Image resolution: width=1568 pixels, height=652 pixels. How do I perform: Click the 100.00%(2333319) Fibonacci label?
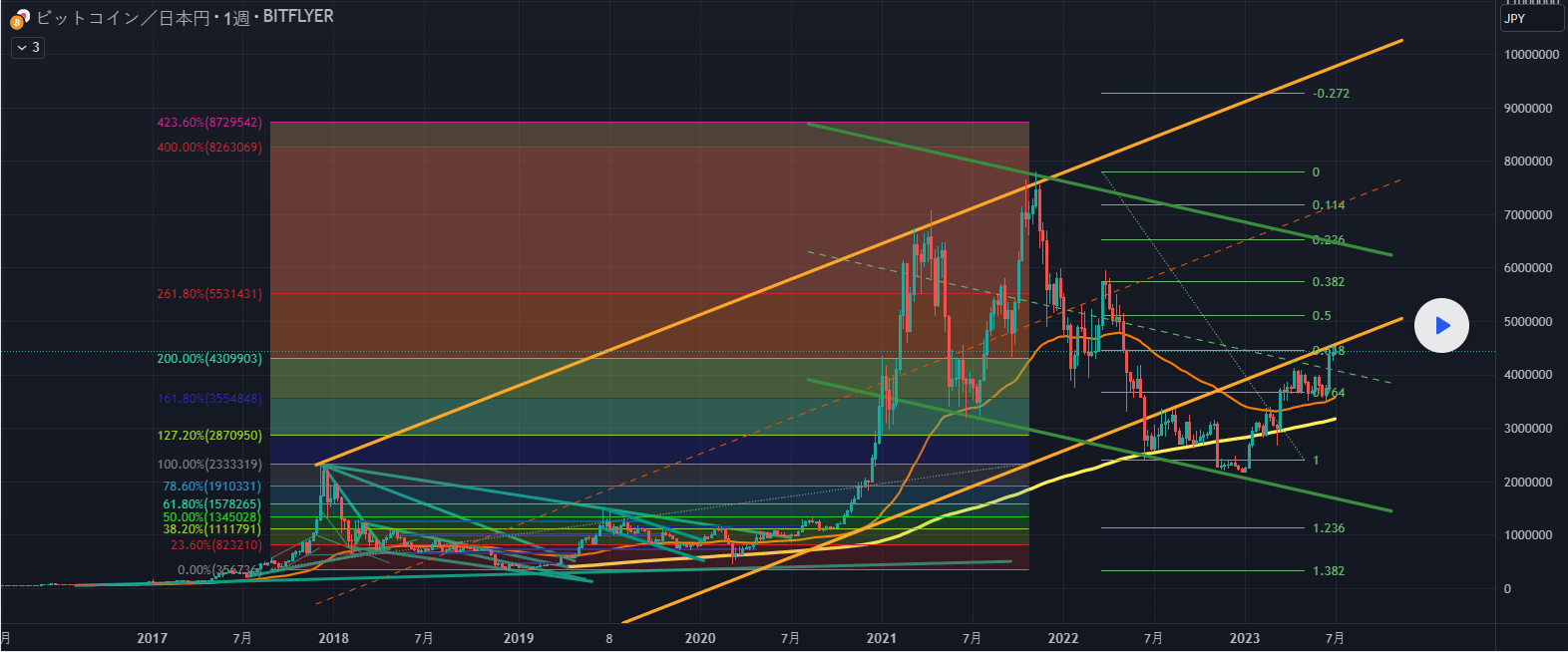pos(209,465)
